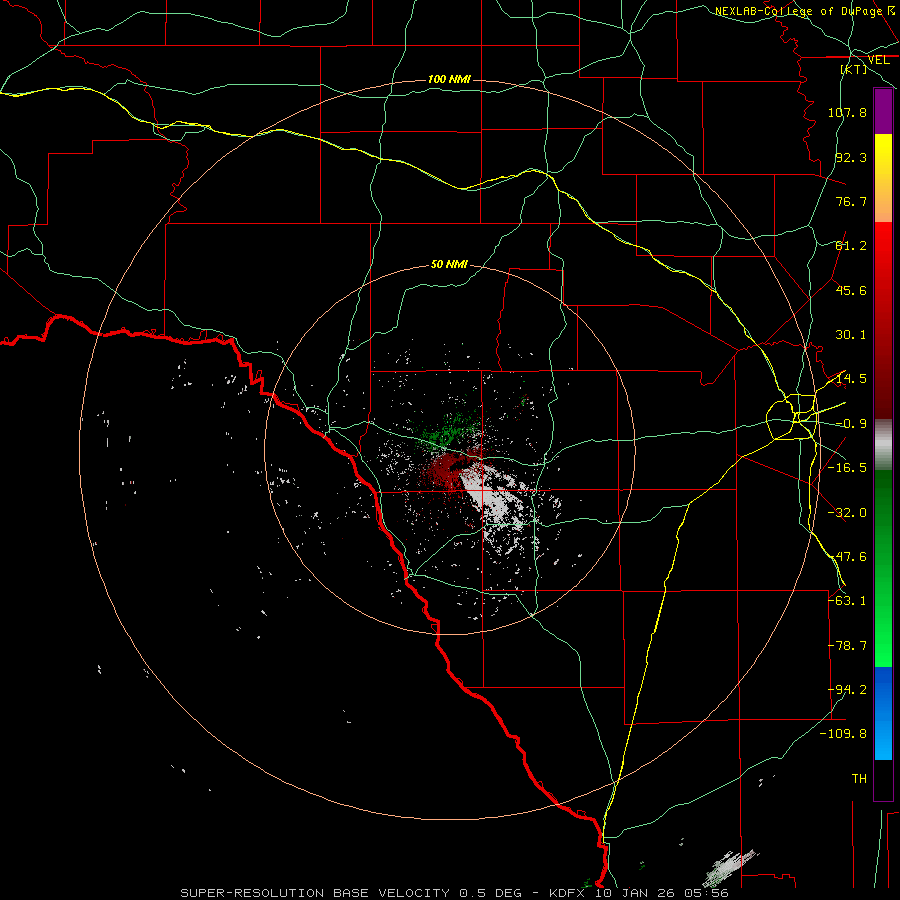Select the 14.5 legend value

click(x=851, y=379)
